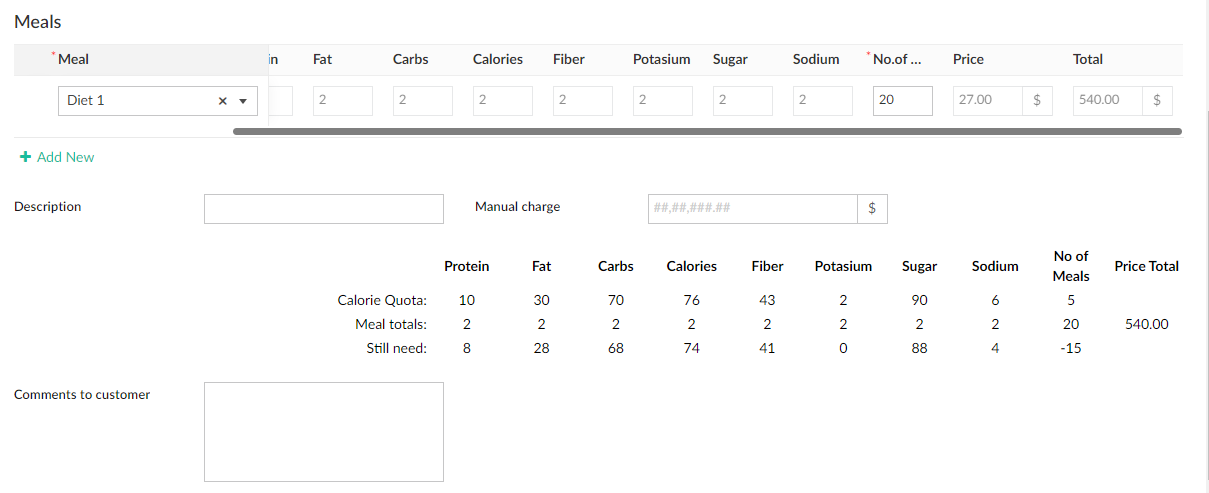Click the Manual charge amount field
This screenshot has height=493, width=1209.
pyautogui.click(x=752, y=208)
